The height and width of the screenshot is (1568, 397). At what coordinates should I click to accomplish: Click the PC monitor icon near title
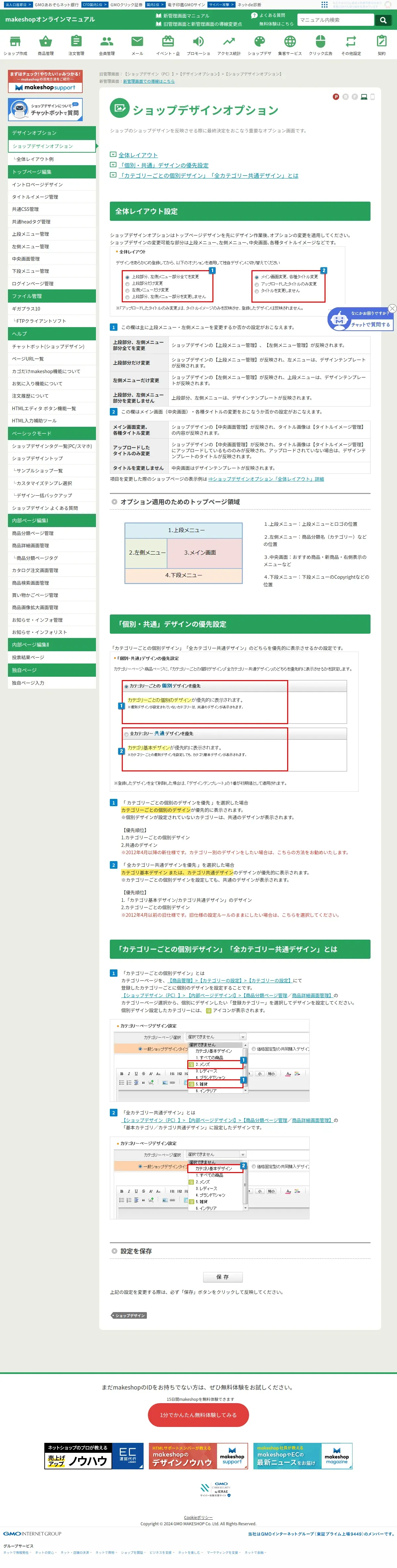pyautogui.click(x=364, y=97)
